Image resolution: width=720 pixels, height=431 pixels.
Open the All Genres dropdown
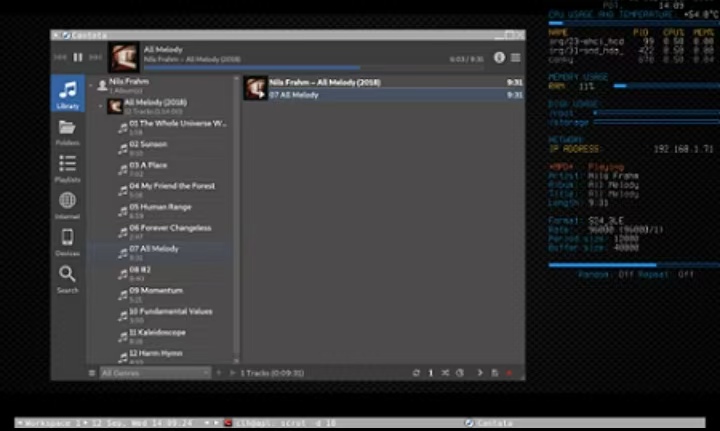click(155, 373)
